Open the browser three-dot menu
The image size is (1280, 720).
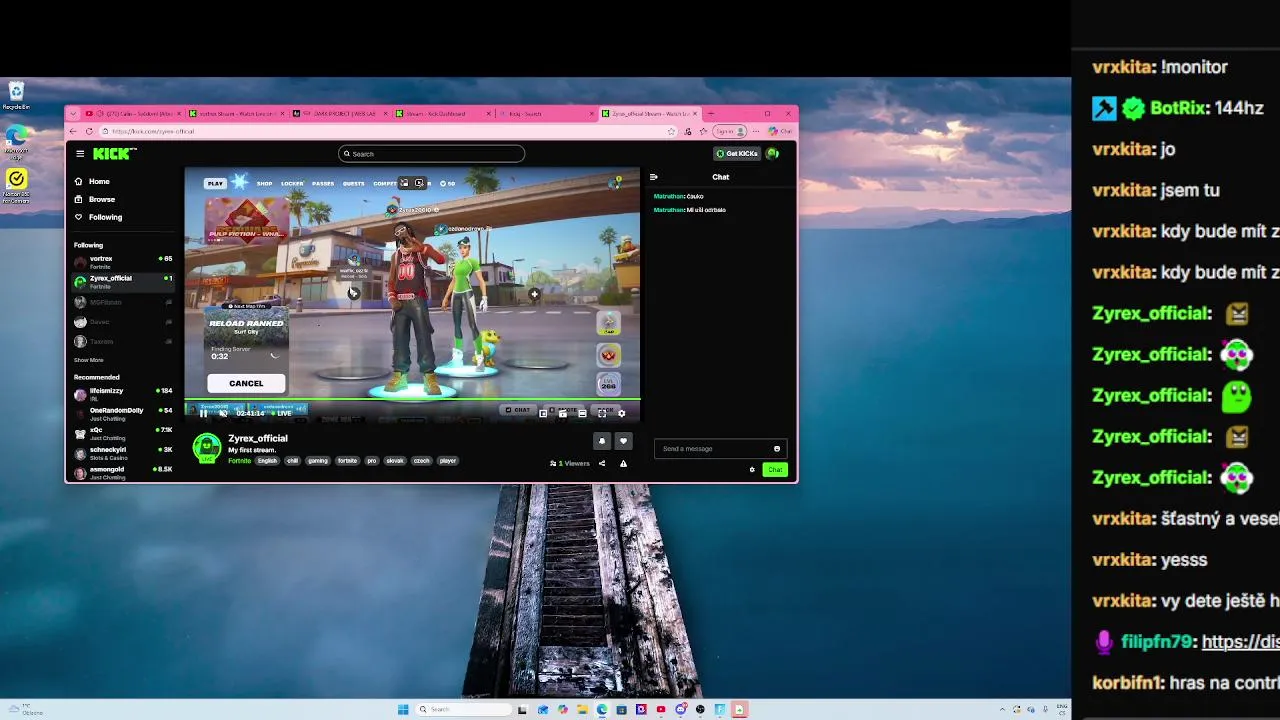click(x=756, y=131)
